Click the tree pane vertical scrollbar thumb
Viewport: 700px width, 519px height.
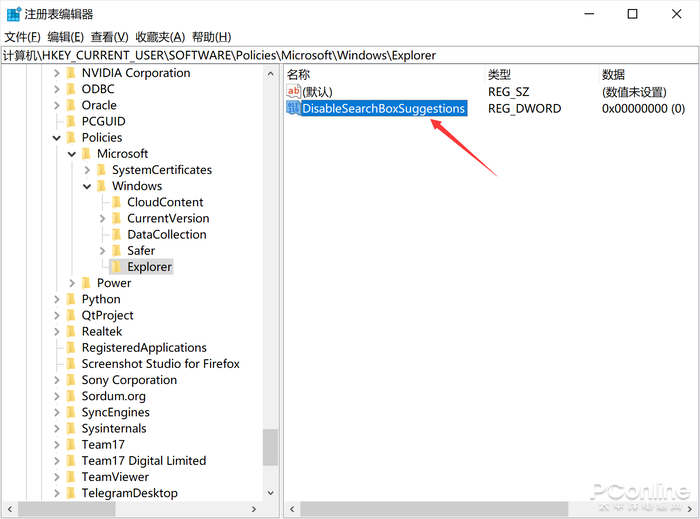point(270,447)
